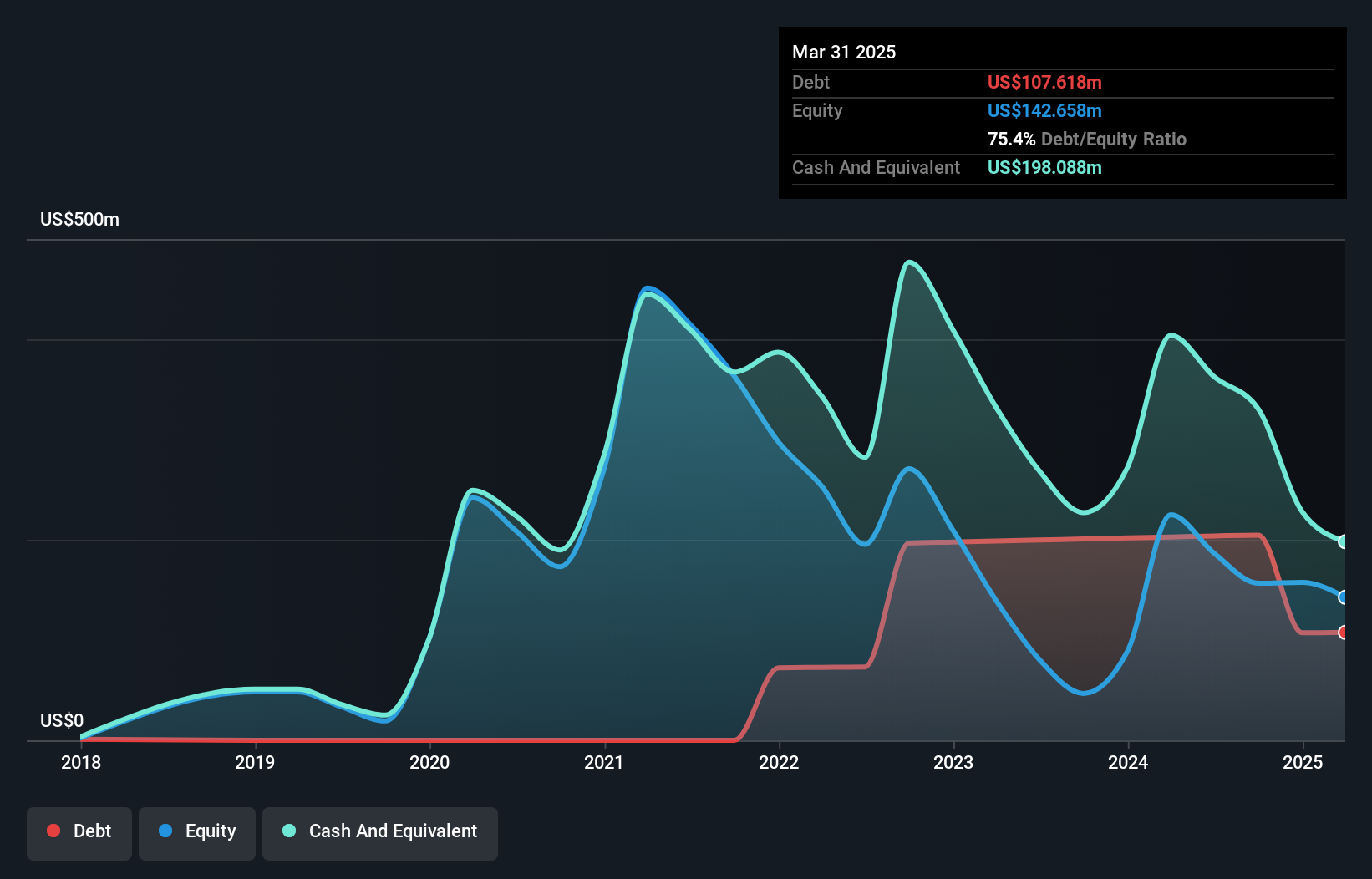Select the Equity endpoint marker for Mar 2025
This screenshot has width=1372, height=879.
tap(1344, 597)
